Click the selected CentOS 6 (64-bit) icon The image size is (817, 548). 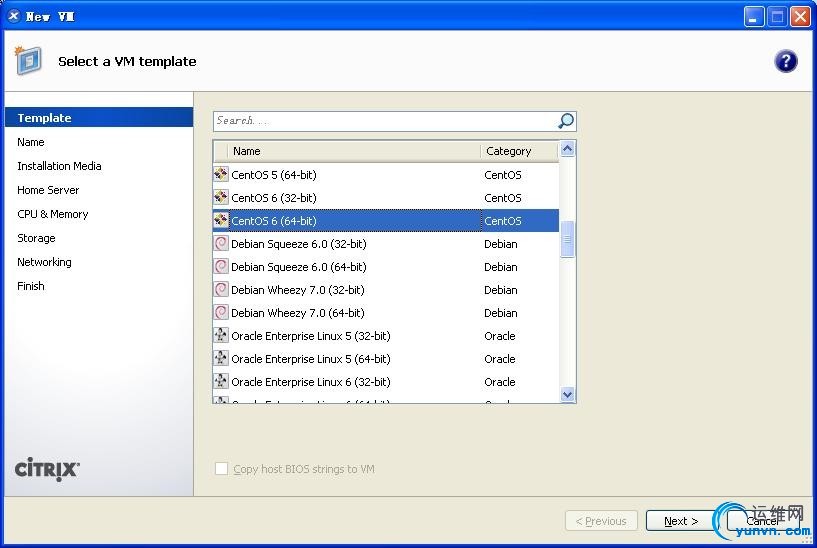221,220
